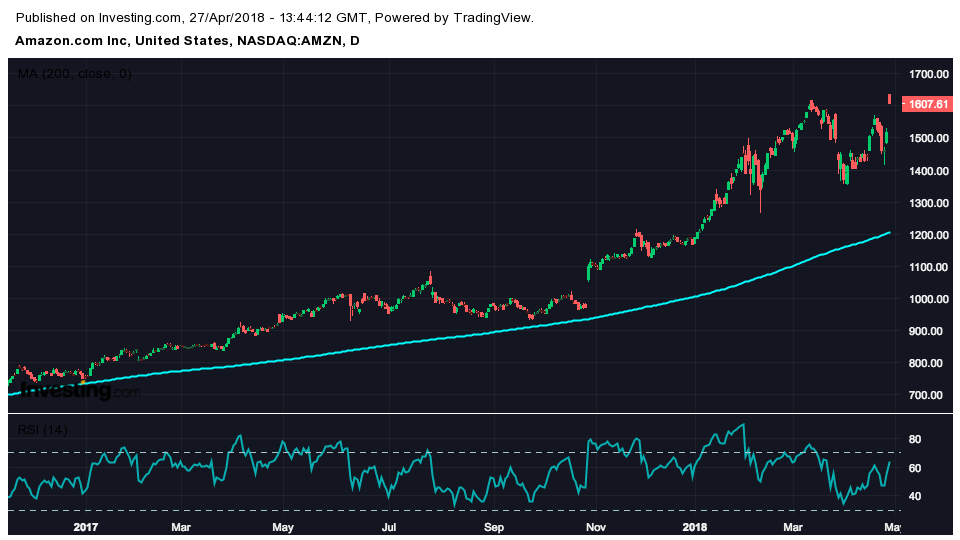The width and height of the screenshot is (960, 540).
Task: Click the RSI peak above 80 in early 2018
Action: click(x=742, y=425)
